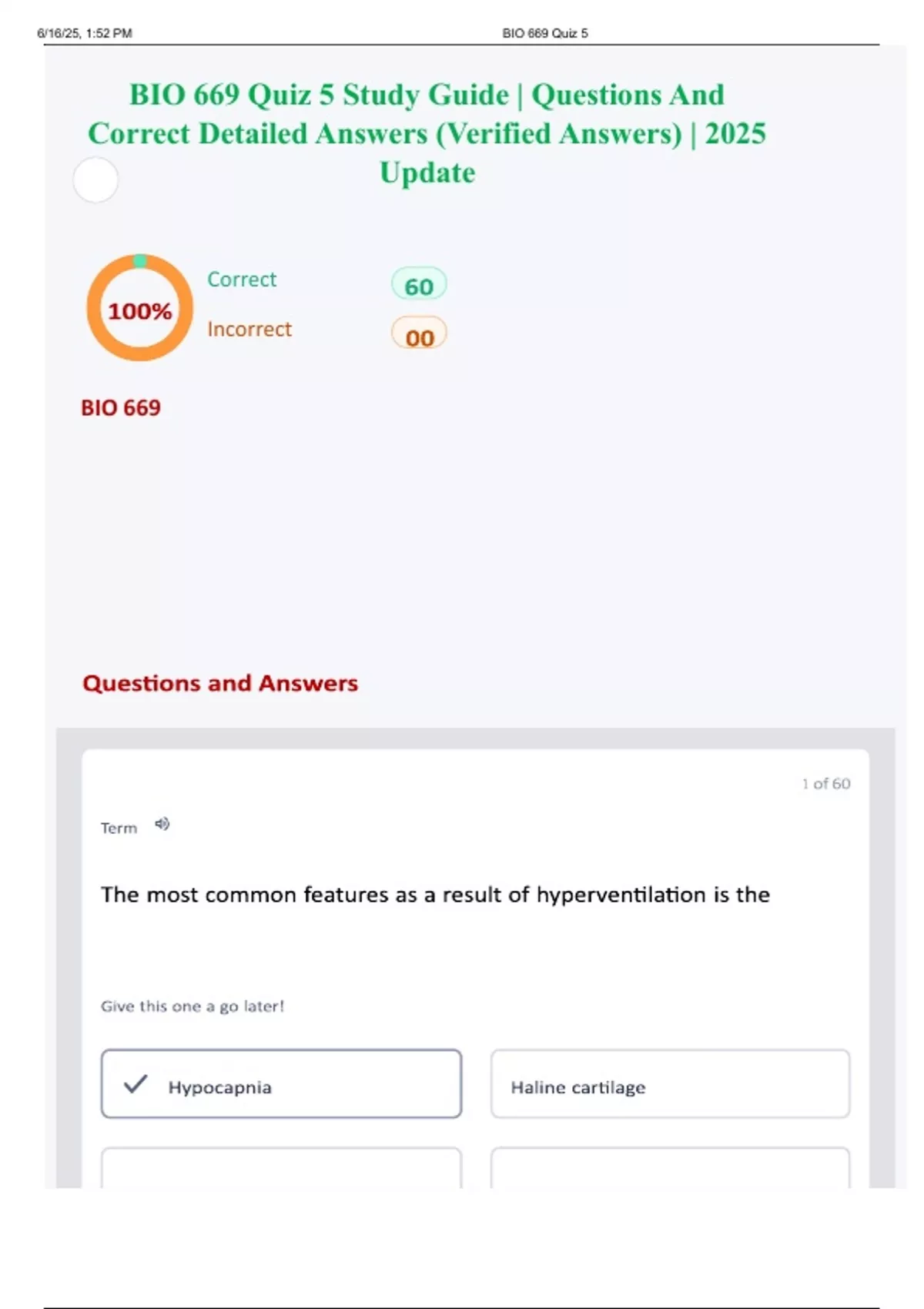Image resolution: width=924 pixels, height=1309 pixels.
Task: Pick the empty bottom-right answer box
Action: (x=670, y=1169)
